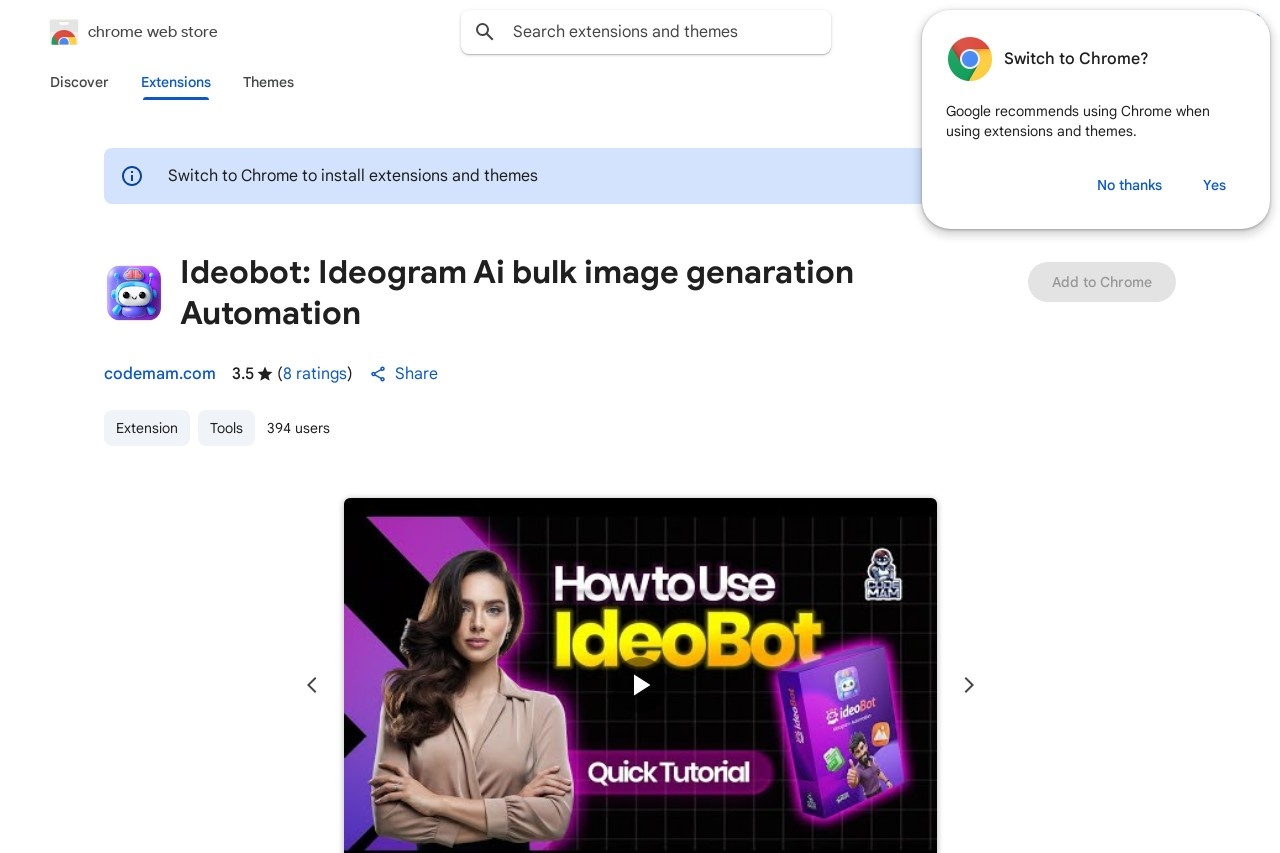Decline with No thanks button
The image size is (1280, 853).
click(1129, 185)
